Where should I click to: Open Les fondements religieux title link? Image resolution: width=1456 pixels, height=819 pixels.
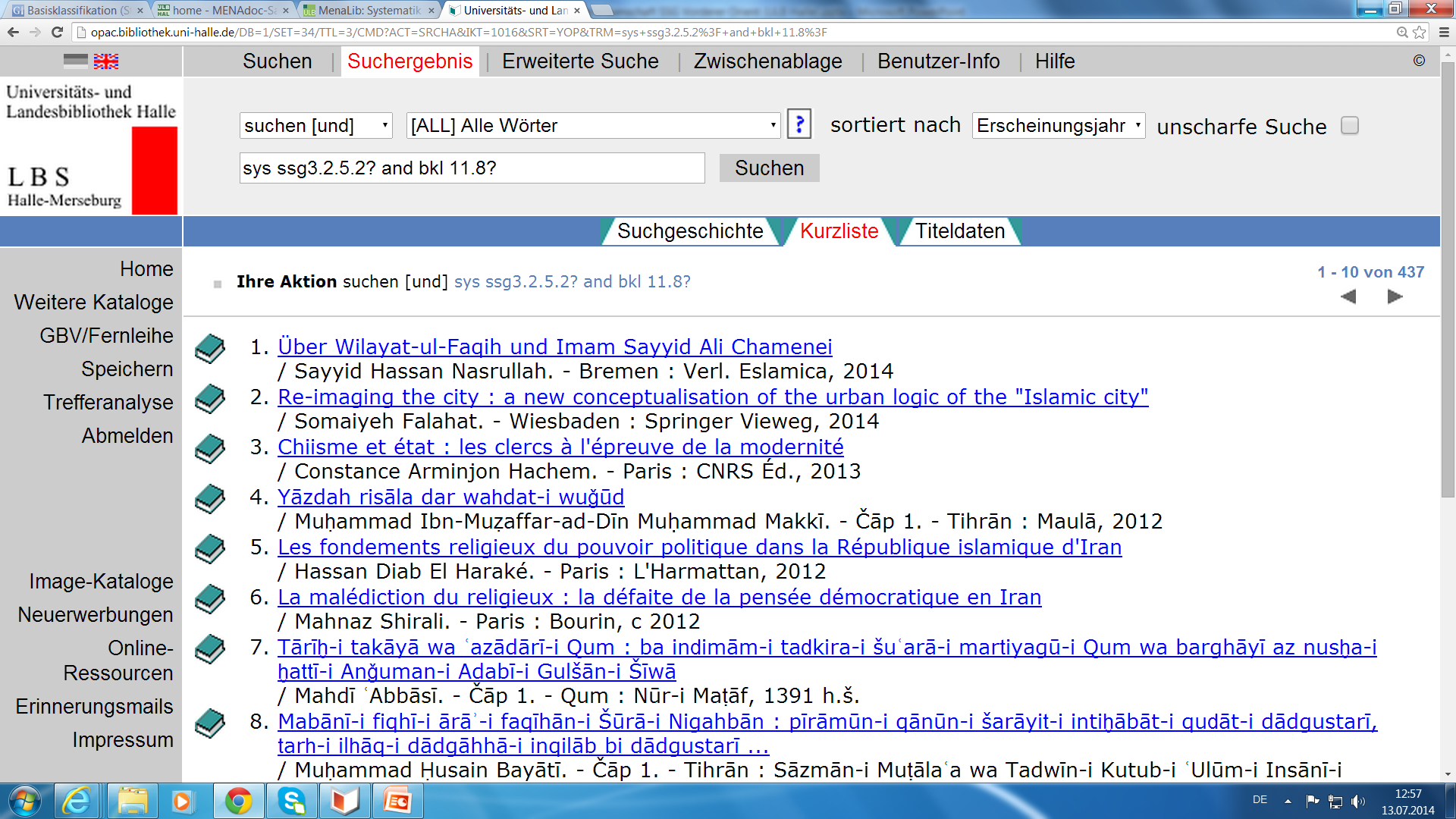coord(699,548)
